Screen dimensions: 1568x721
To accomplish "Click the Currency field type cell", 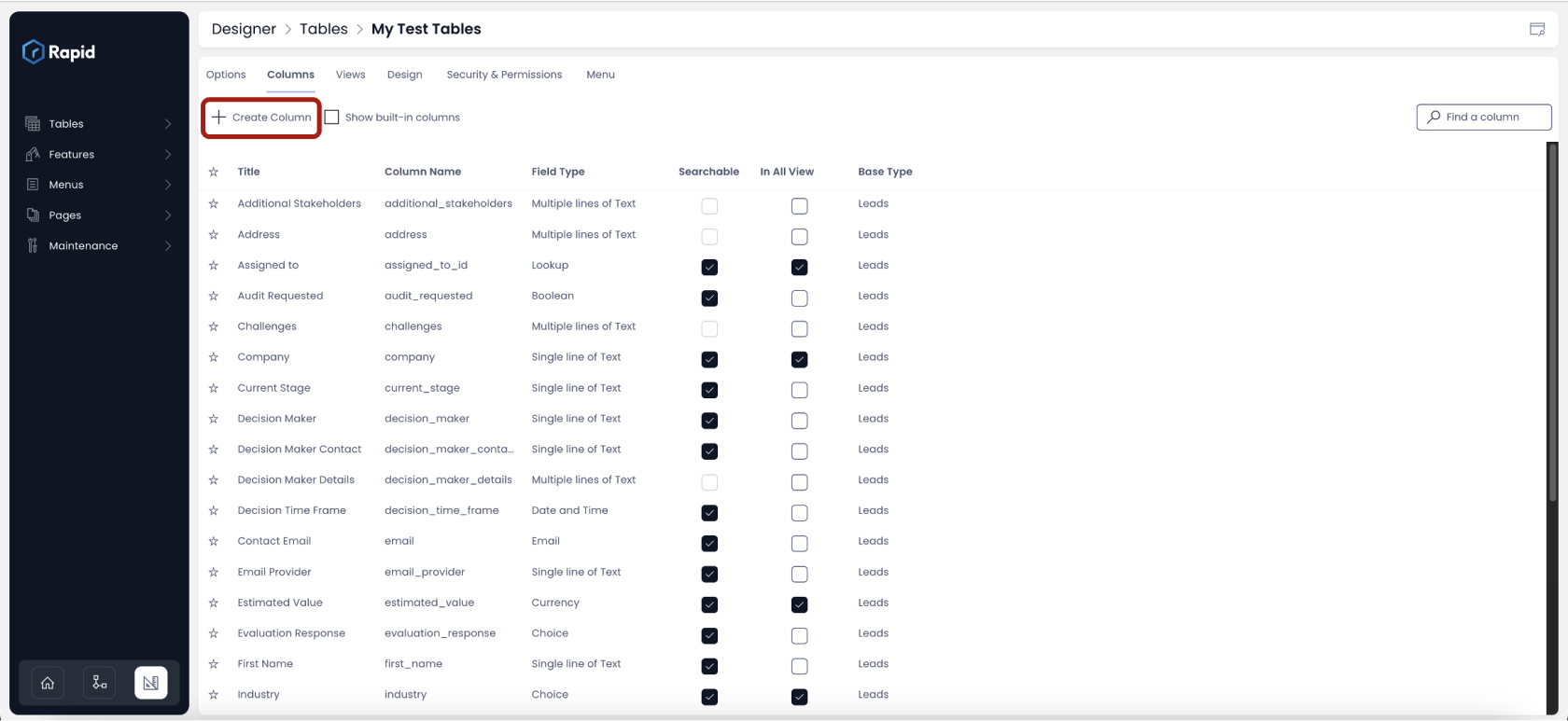I will click(x=555, y=603).
